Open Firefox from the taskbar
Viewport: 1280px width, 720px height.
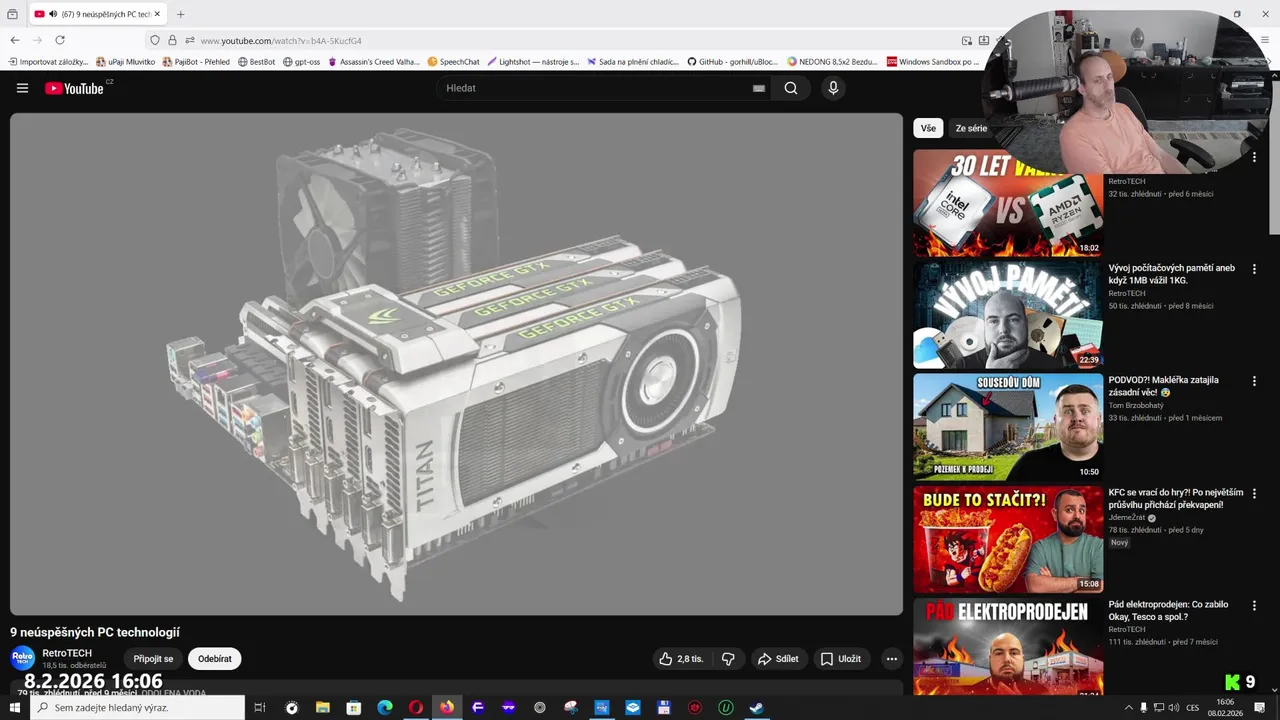(x=447, y=707)
